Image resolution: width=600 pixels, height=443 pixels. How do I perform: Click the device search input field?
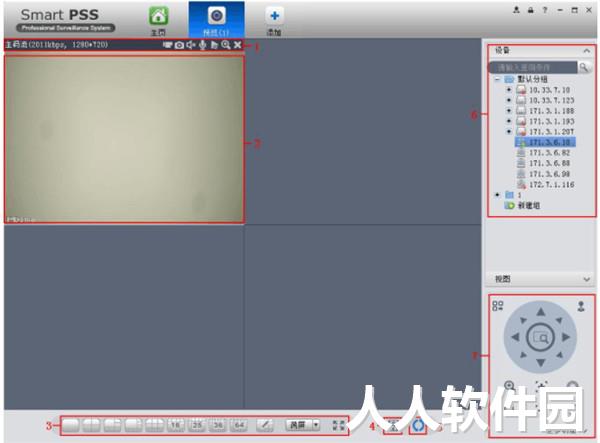click(x=533, y=67)
